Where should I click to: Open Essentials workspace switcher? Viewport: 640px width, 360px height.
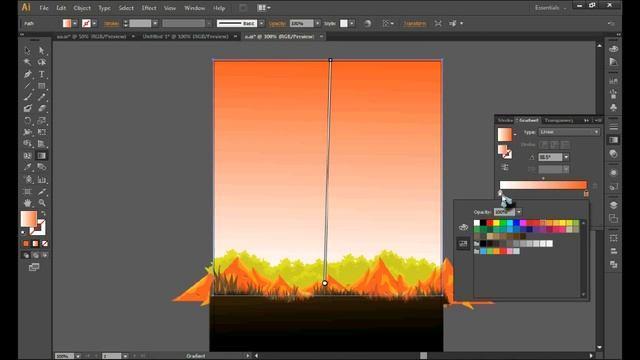click(x=551, y=8)
